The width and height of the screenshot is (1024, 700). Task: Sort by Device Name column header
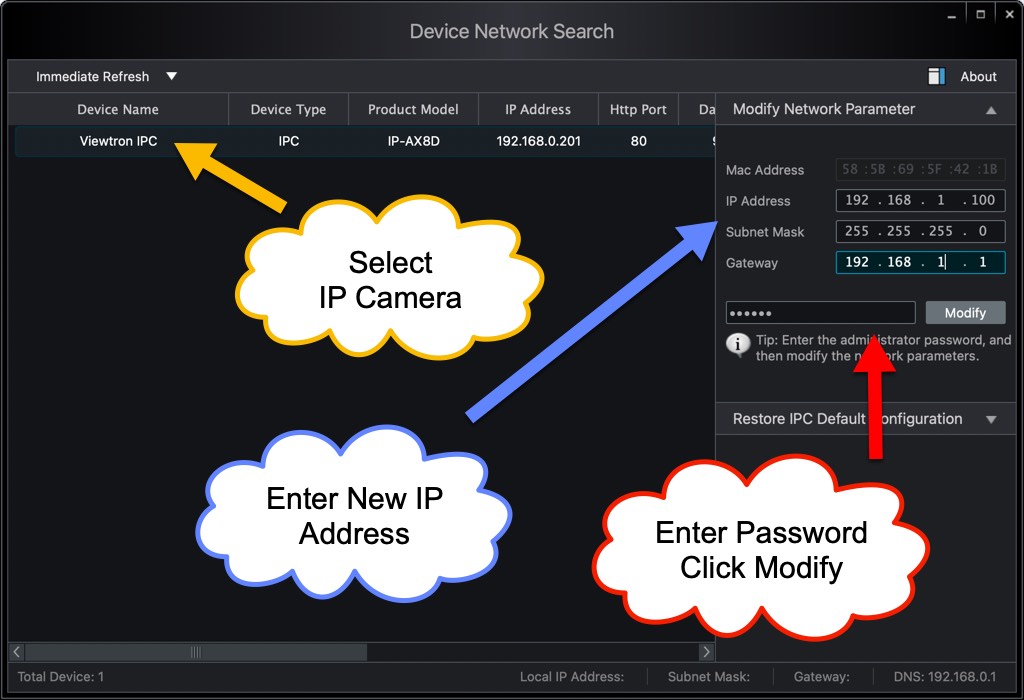118,110
